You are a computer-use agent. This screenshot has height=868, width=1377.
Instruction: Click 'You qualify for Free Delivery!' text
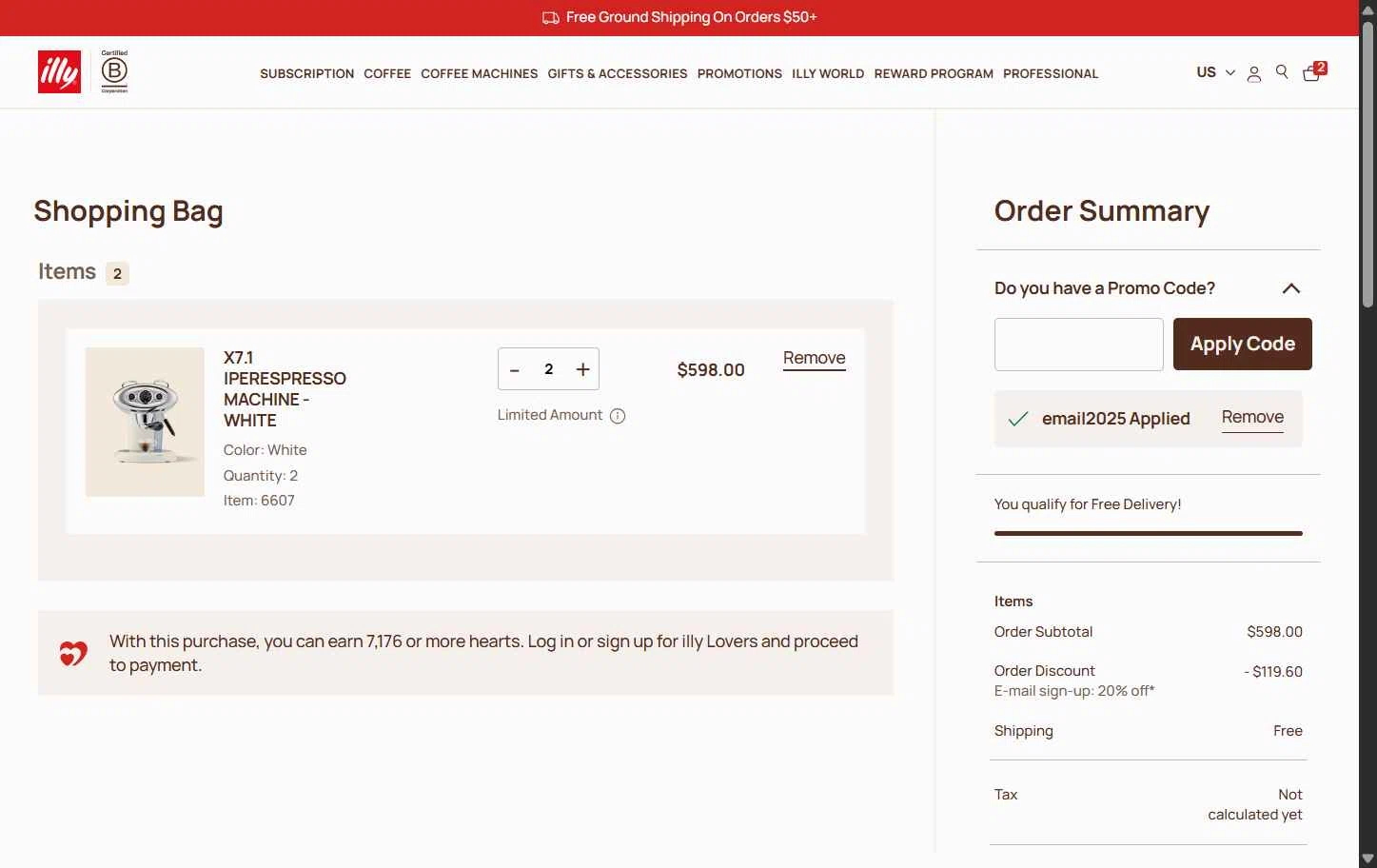pos(1088,504)
